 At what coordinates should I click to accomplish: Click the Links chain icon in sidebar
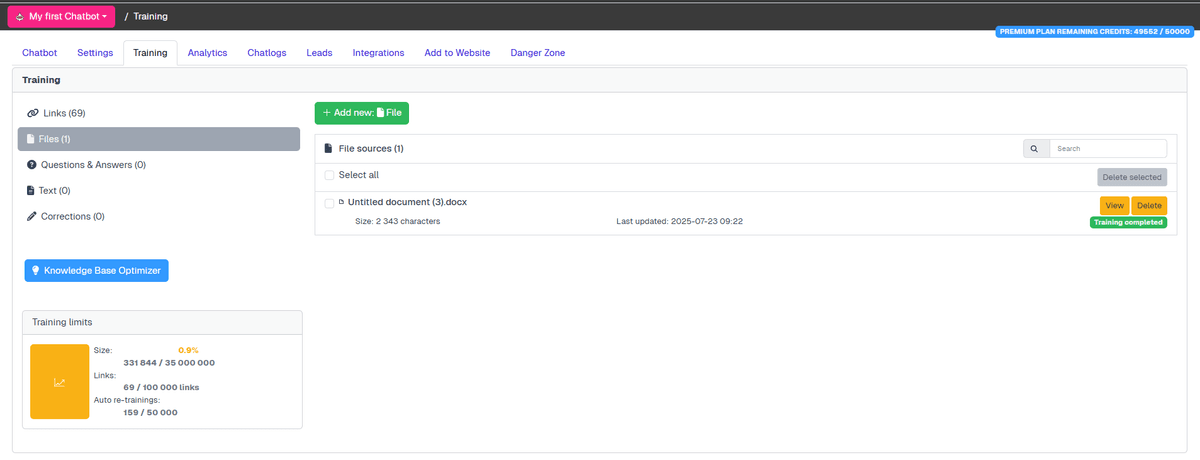[33, 113]
